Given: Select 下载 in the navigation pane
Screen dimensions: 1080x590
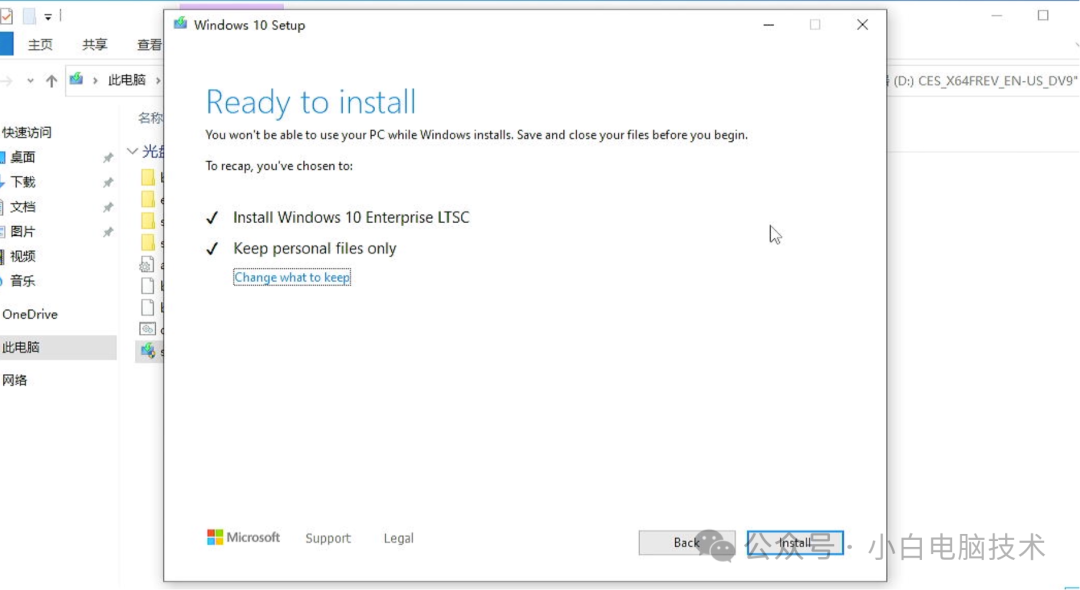Looking at the screenshot, I should click(23, 182).
